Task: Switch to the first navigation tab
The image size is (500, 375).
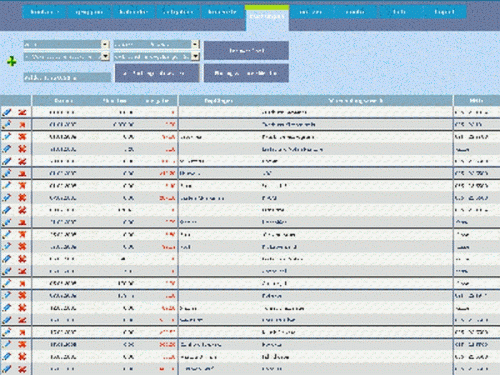Action: (44, 12)
